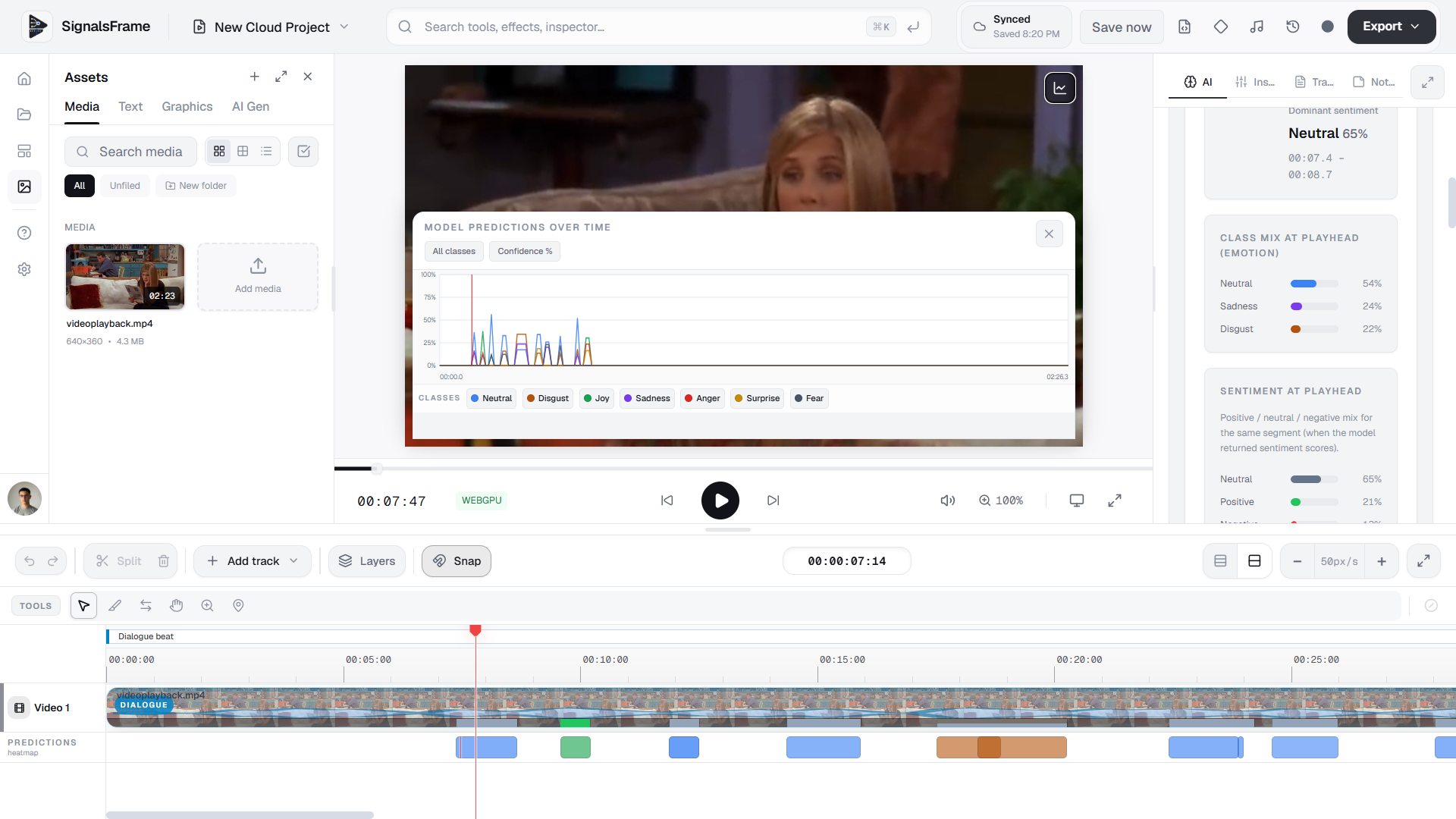1456x819 pixels.
Task: Click the Save now button
Action: tap(1122, 27)
